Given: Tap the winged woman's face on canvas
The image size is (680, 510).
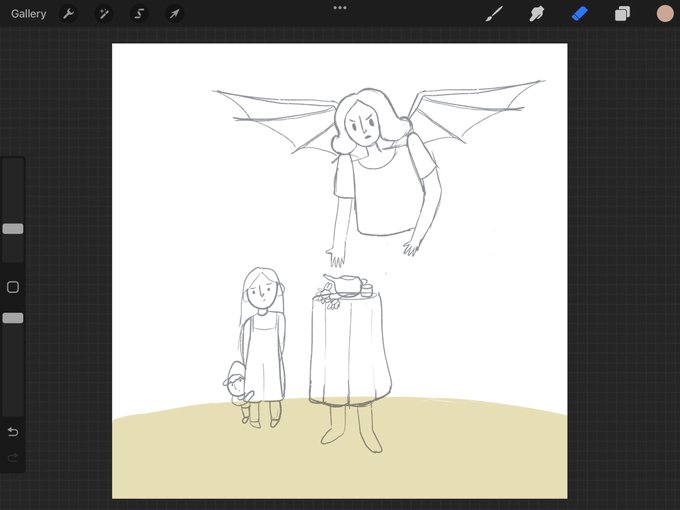Looking at the screenshot, I should click(x=363, y=123).
